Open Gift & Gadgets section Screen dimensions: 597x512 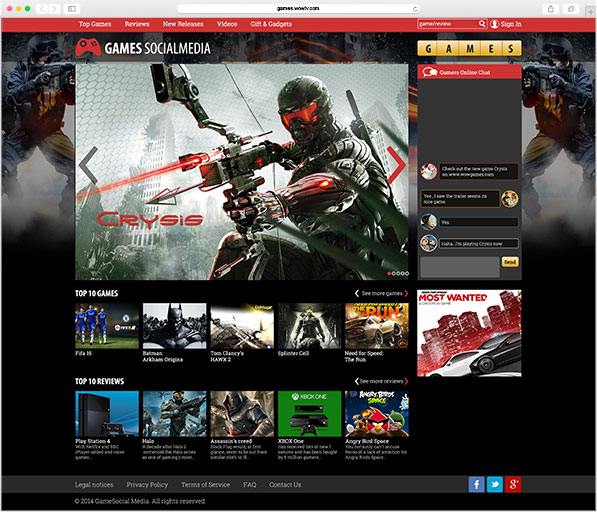tap(271, 24)
